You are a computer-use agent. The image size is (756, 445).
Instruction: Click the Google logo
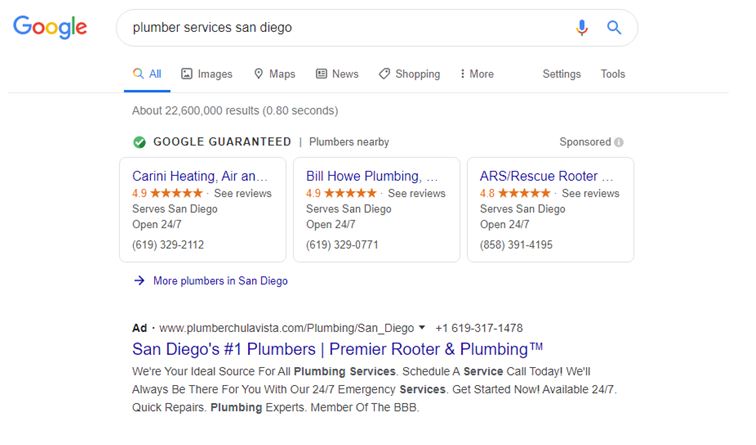coord(50,27)
